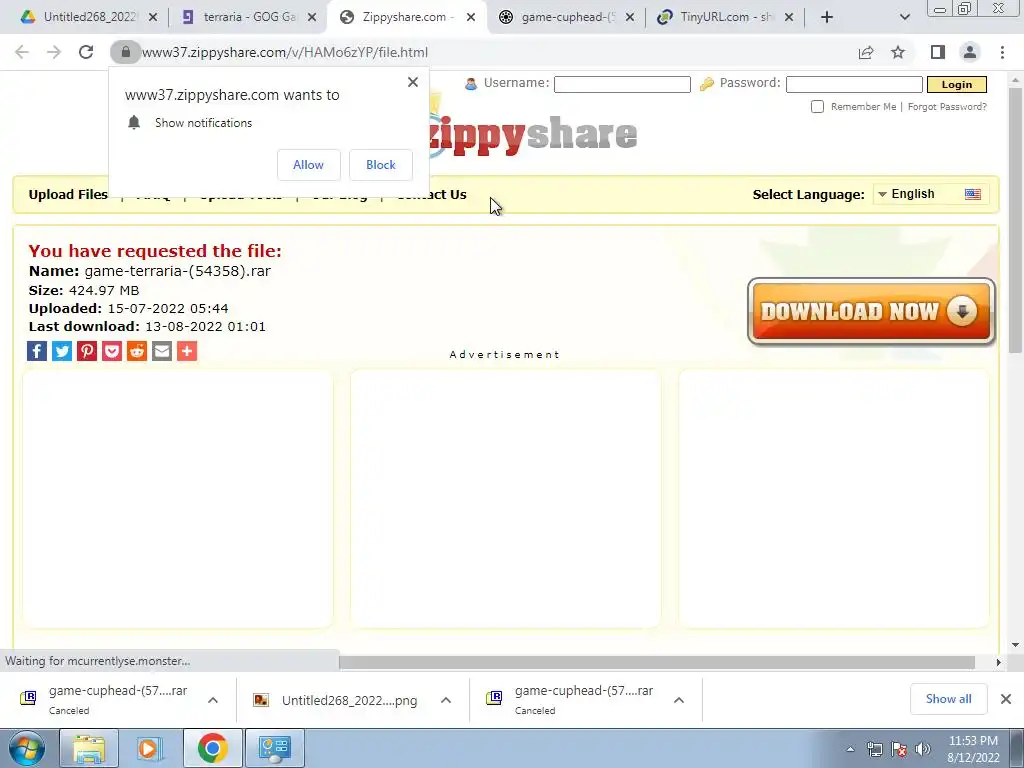1024x768 pixels.
Task: Save file link to Pocket
Action: [112, 351]
